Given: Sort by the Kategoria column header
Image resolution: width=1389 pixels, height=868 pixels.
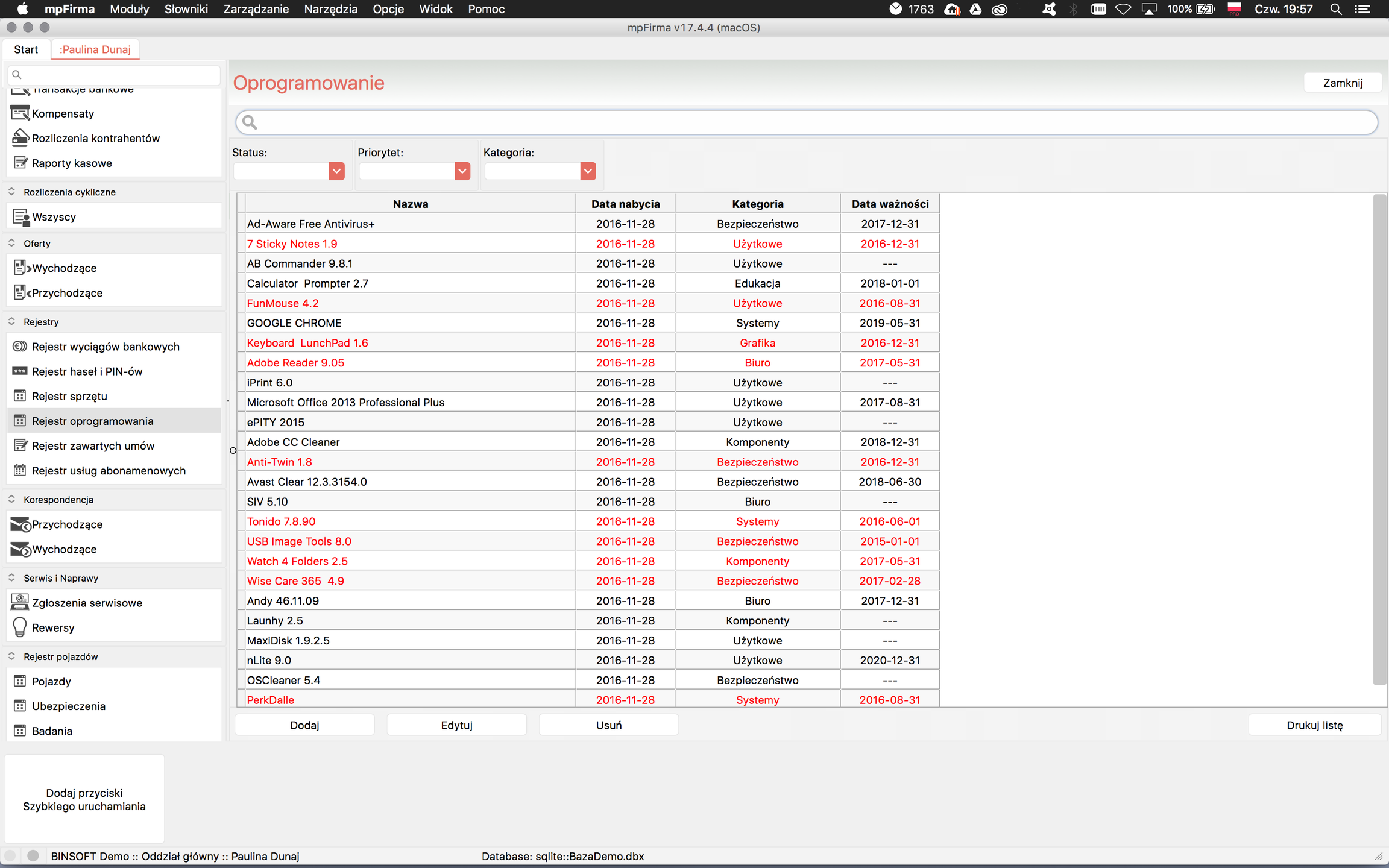Looking at the screenshot, I should coord(758,204).
